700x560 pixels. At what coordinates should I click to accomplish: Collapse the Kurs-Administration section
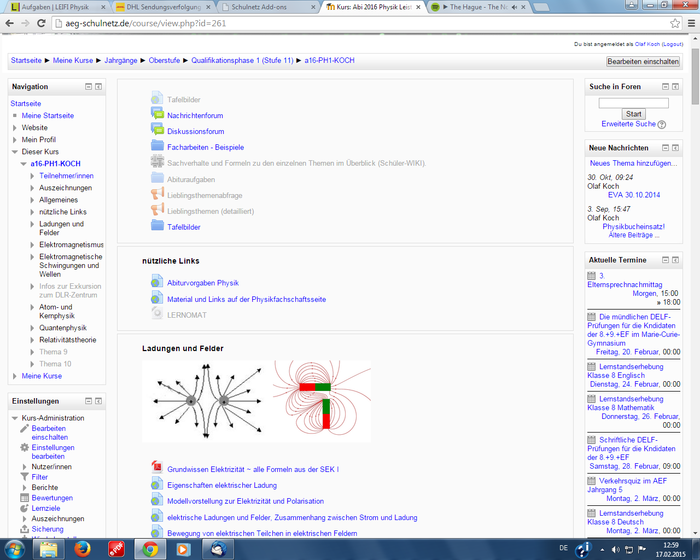pyautogui.click(x=15, y=418)
